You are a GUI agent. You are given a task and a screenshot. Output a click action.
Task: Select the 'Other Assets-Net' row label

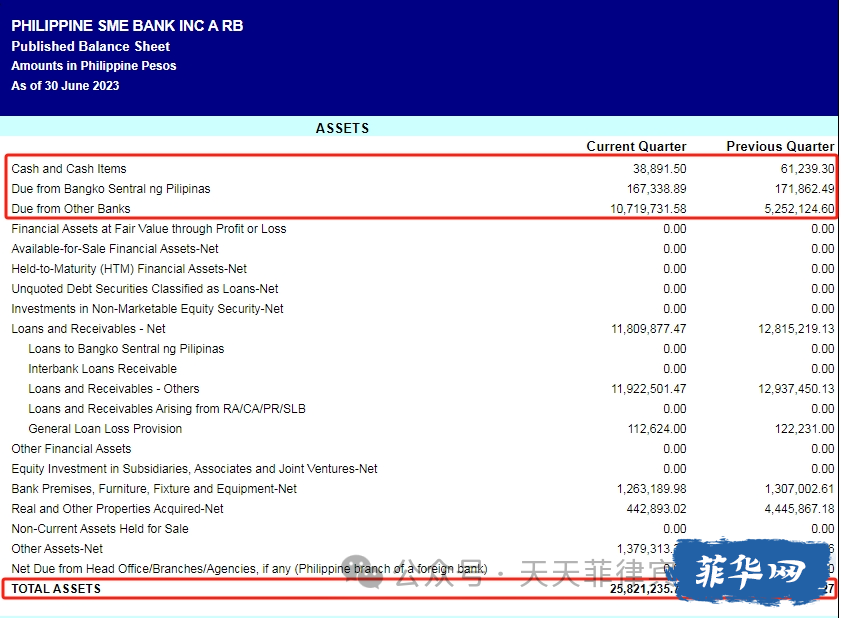tap(57, 549)
